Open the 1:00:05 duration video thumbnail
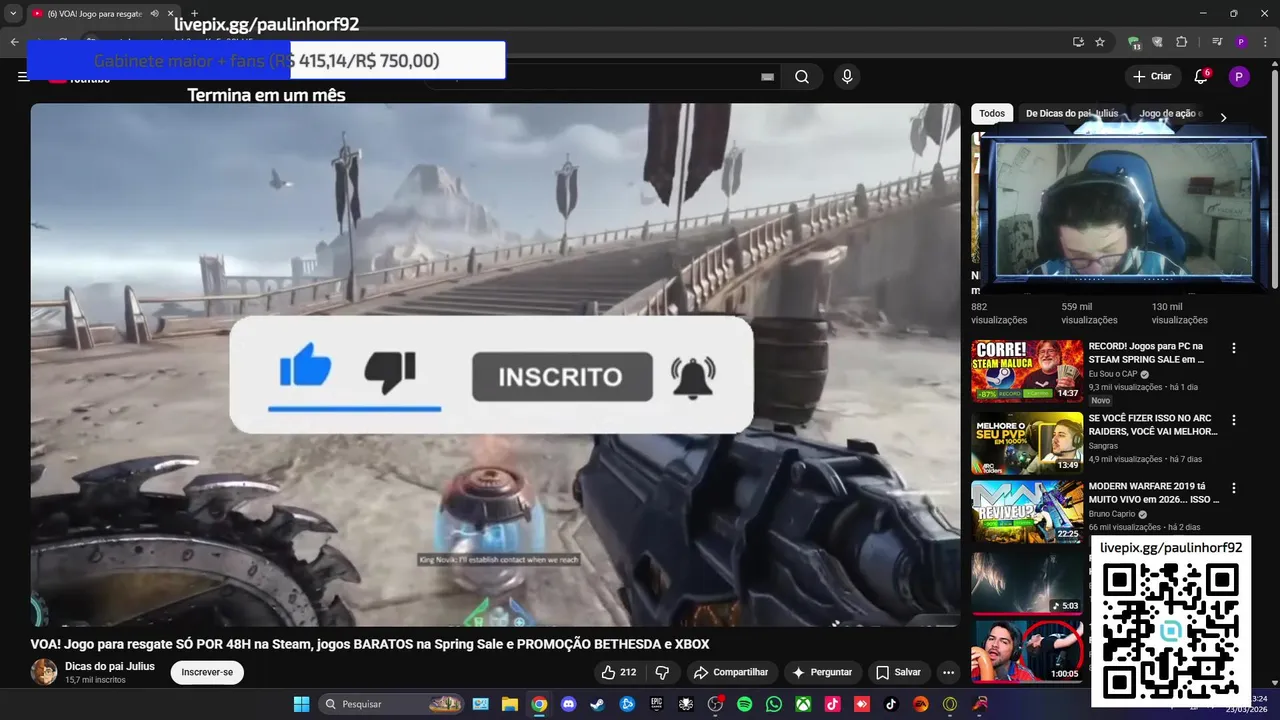Image resolution: width=1280 pixels, height=720 pixels. (1027, 651)
